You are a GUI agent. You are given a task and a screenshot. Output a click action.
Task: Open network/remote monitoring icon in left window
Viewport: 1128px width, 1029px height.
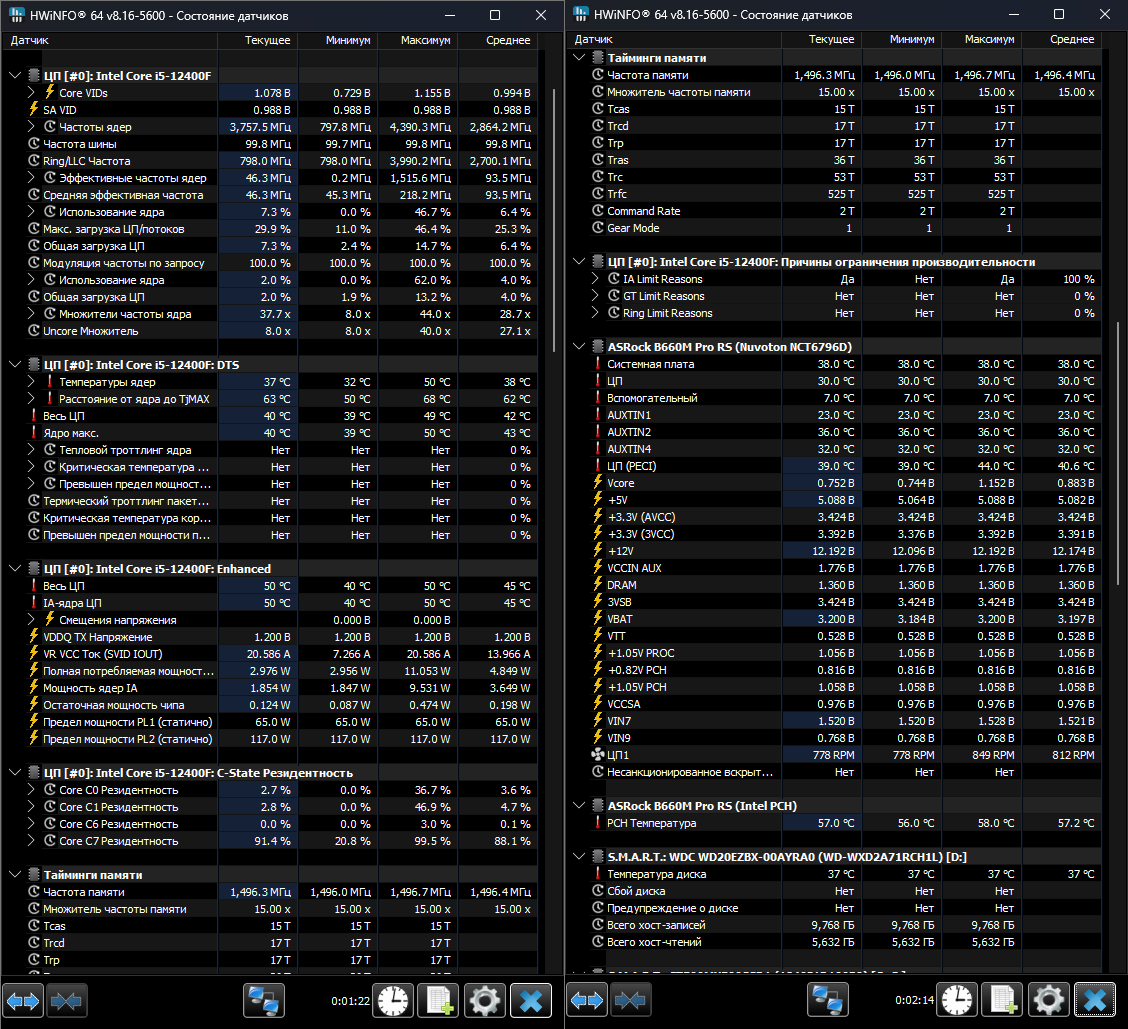[x=264, y=1001]
